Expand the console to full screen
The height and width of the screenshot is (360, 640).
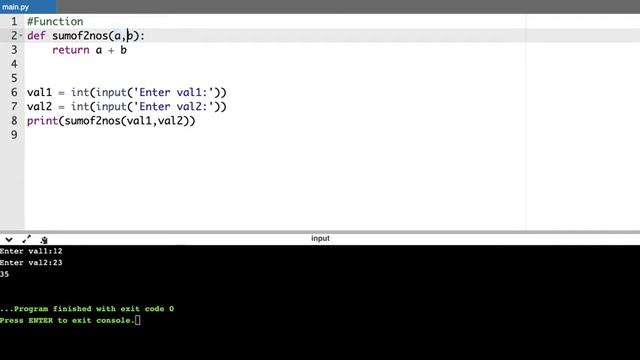[27, 240]
